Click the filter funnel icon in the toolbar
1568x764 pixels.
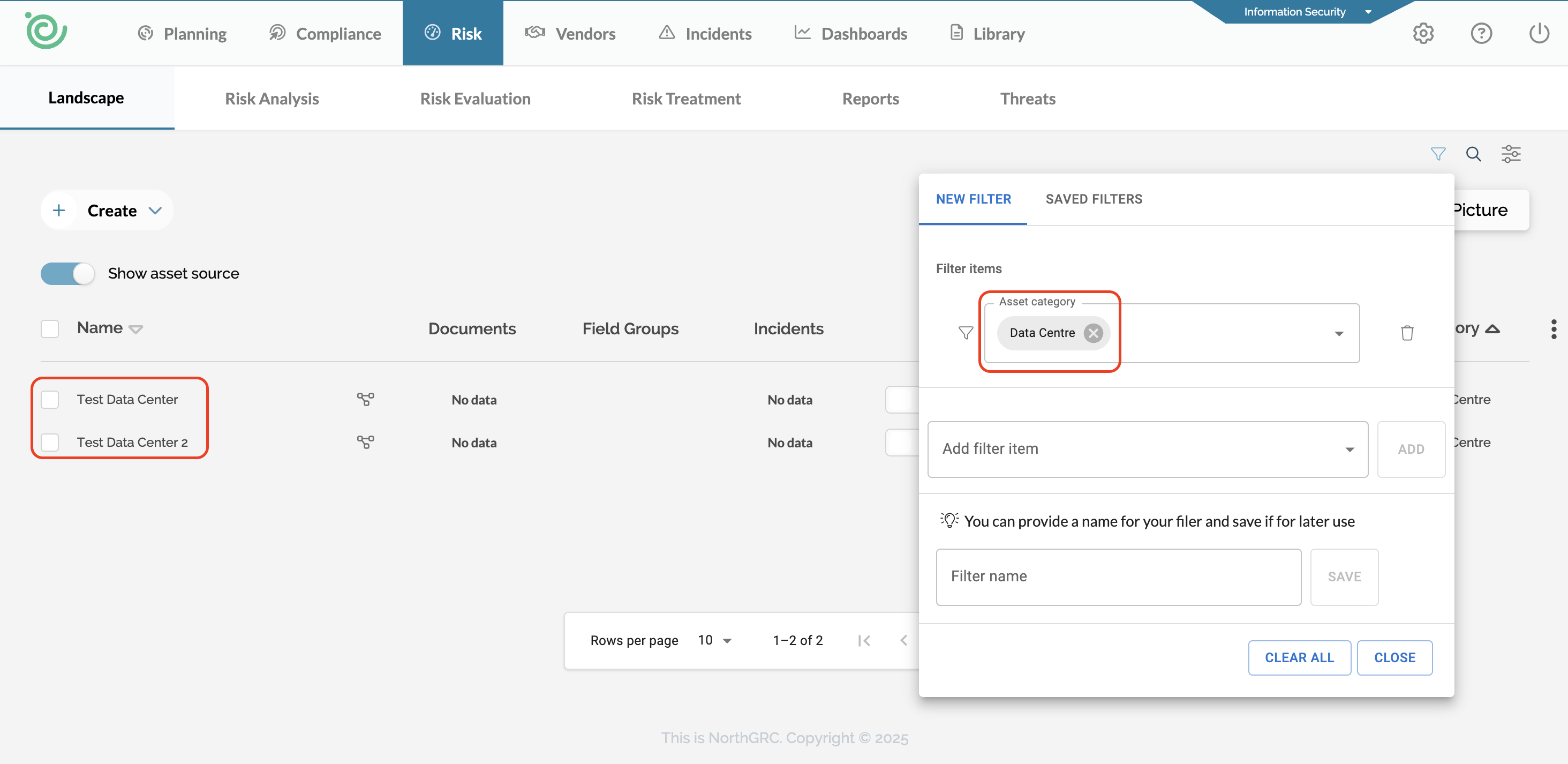pyautogui.click(x=1438, y=154)
